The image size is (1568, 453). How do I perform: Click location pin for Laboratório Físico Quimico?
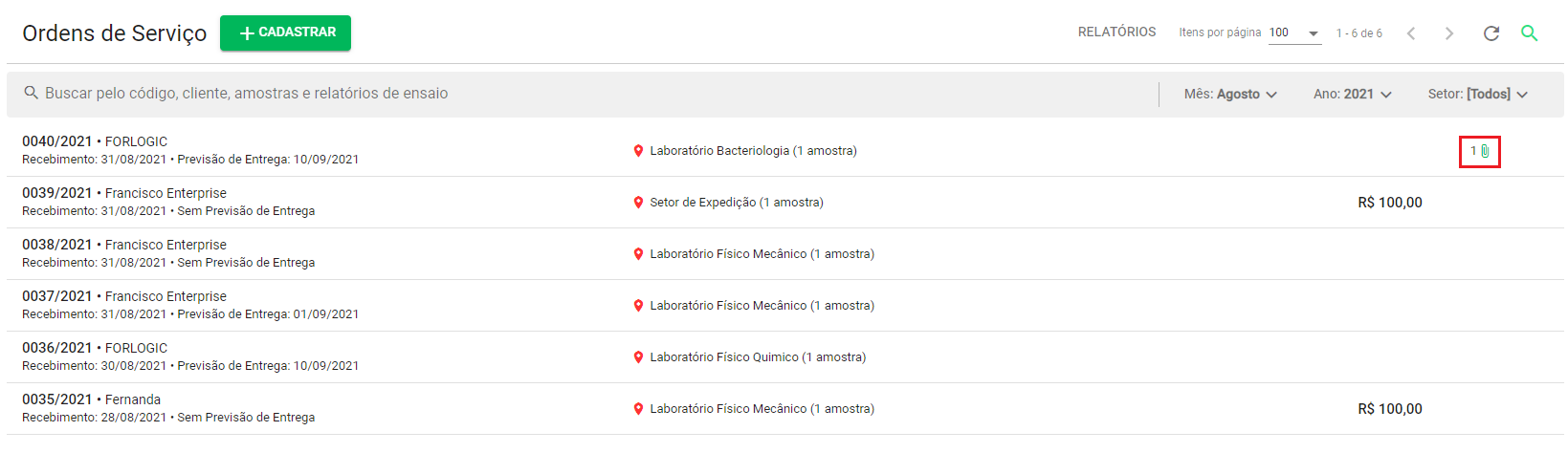[638, 357]
